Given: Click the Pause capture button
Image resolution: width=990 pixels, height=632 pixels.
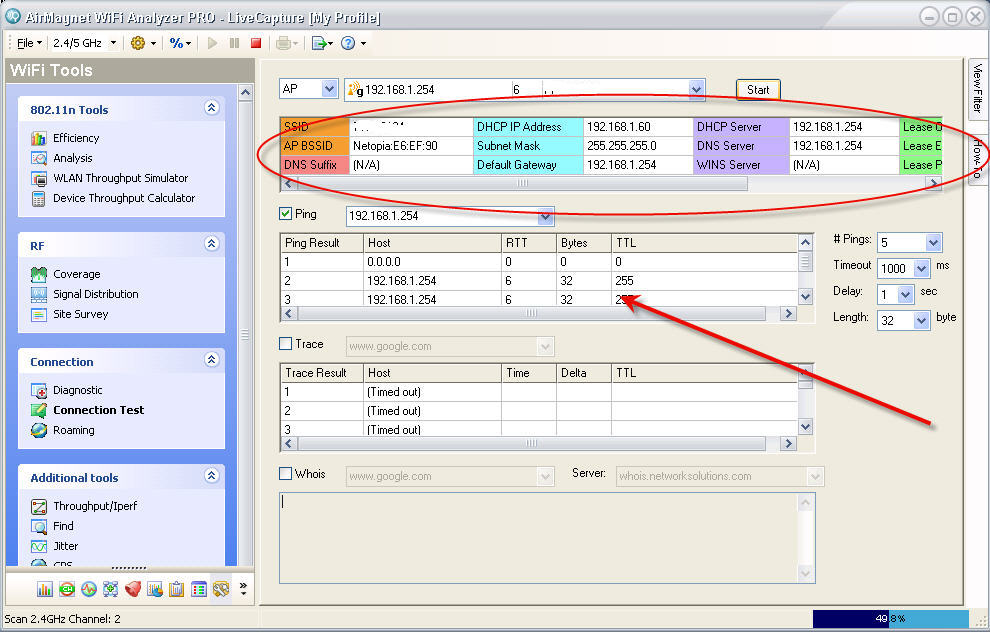Looking at the screenshot, I should coord(234,43).
